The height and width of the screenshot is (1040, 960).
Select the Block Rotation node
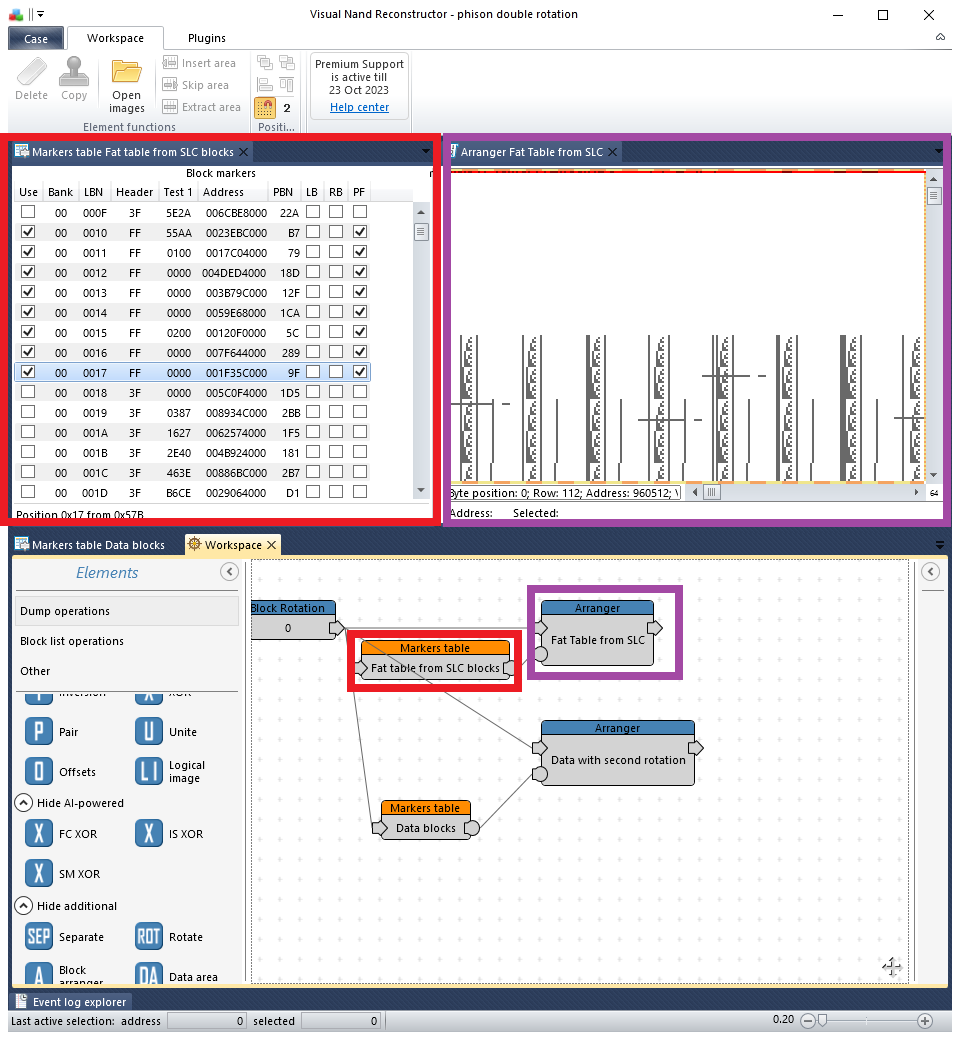point(292,619)
